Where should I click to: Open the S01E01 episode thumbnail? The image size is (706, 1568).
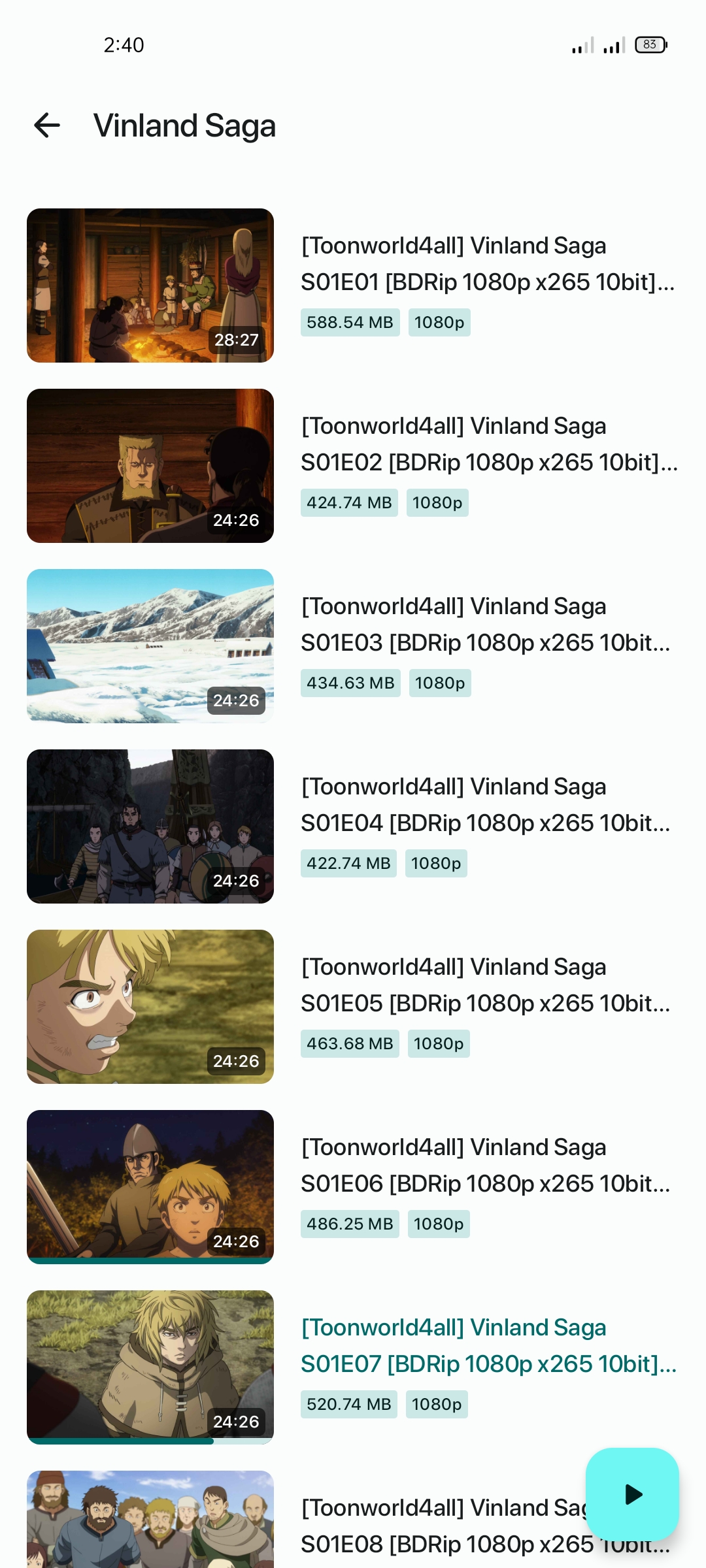point(150,286)
